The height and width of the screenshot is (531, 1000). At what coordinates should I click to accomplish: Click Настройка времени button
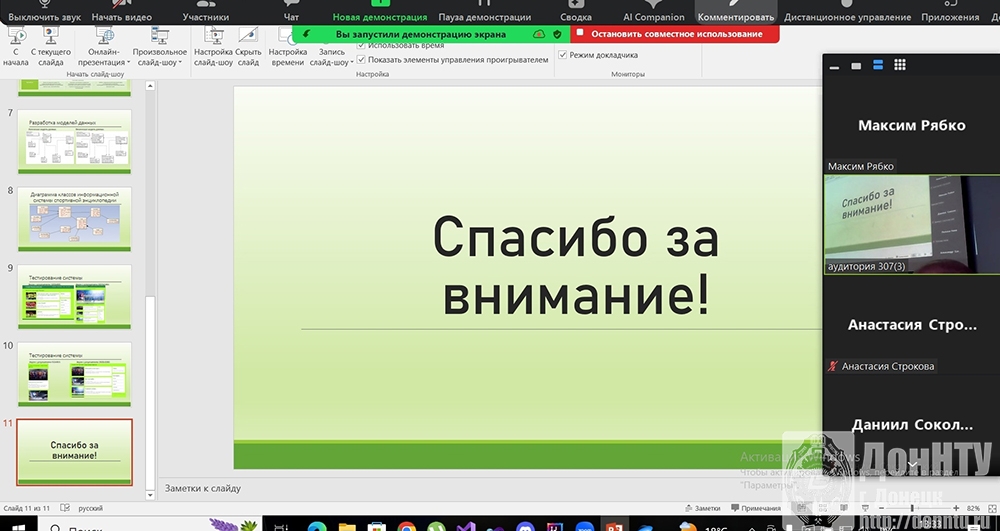click(x=288, y=47)
